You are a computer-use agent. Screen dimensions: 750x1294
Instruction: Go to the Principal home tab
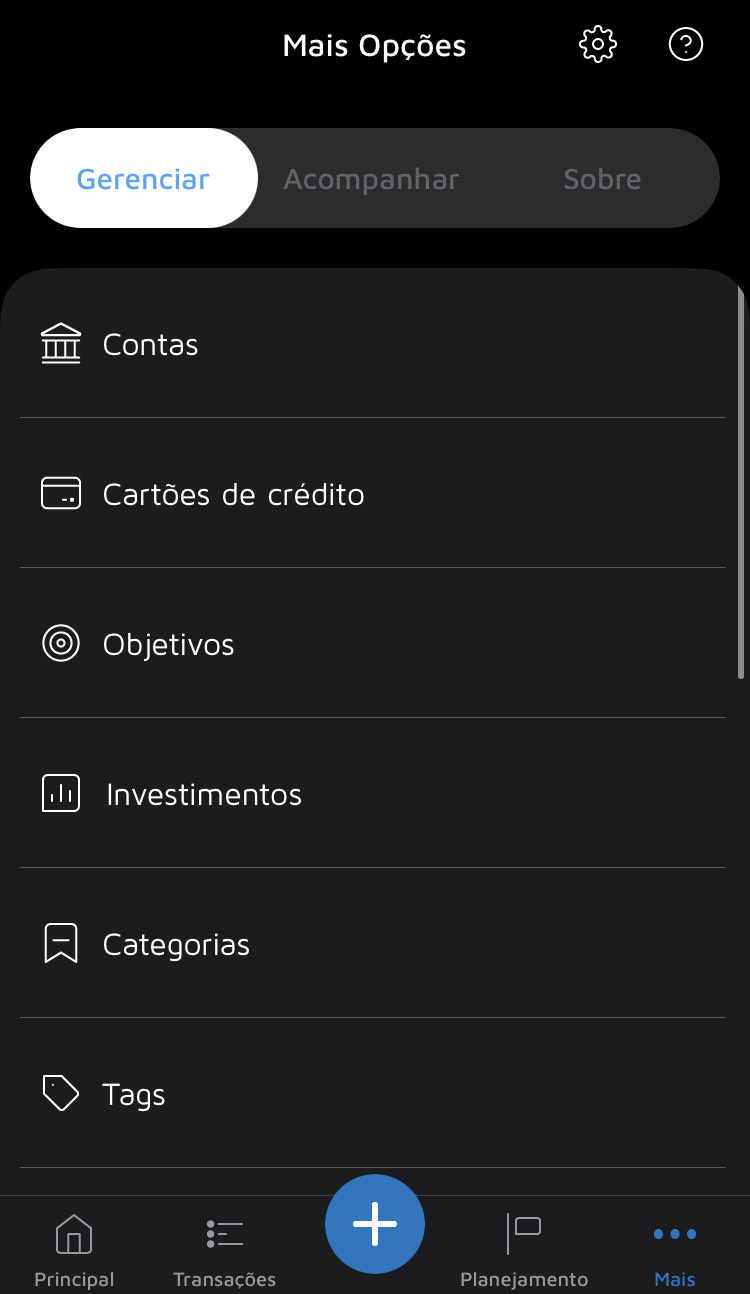point(74,1250)
